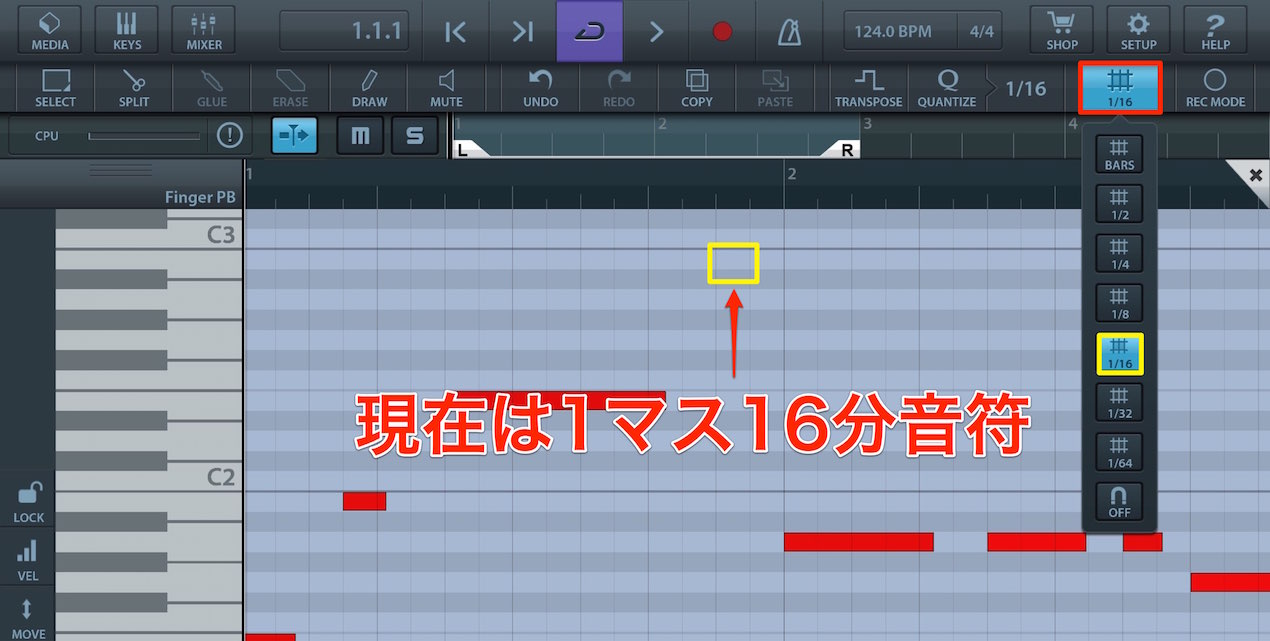
Task: Open REC MODE options
Action: [x=1215, y=88]
